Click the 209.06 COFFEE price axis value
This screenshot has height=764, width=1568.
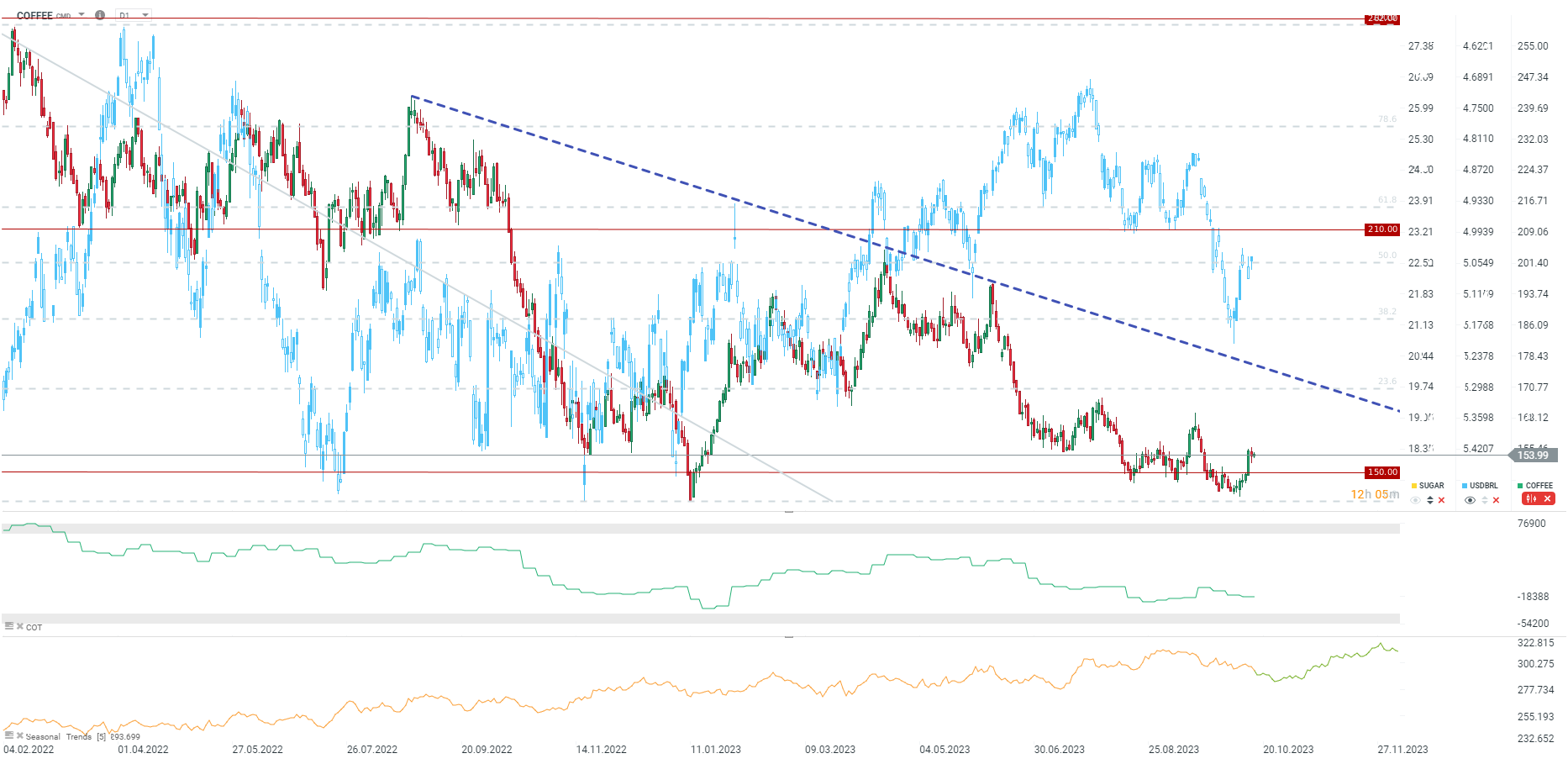coord(1533,232)
